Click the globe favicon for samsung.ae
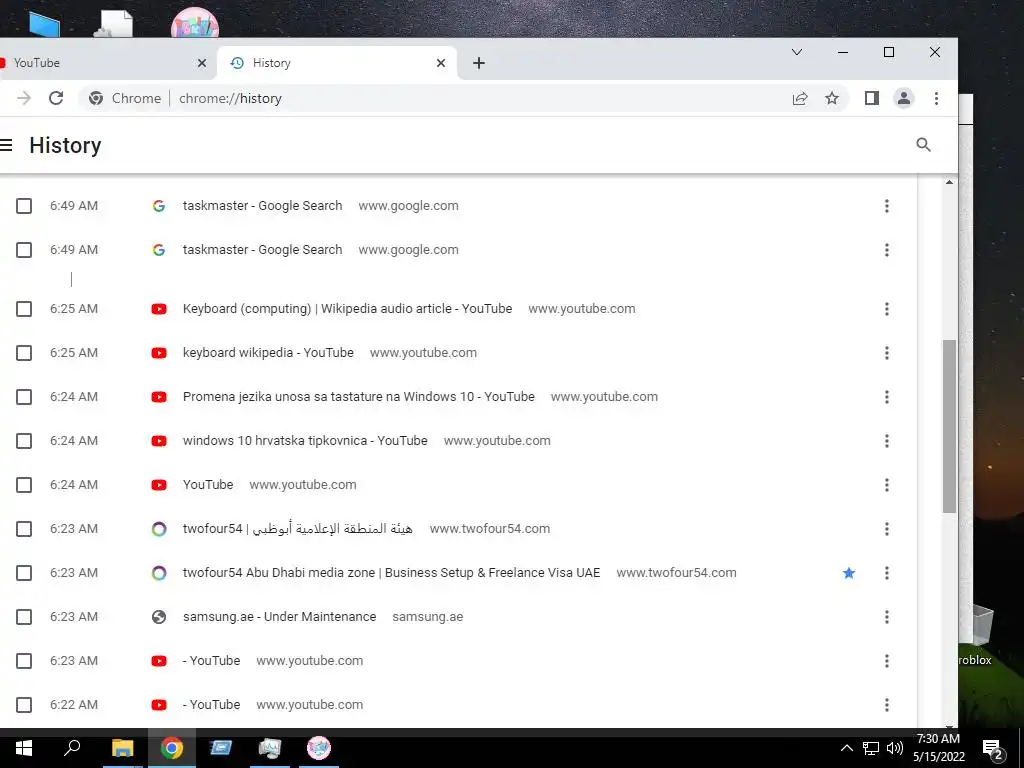1024x768 pixels. (159, 616)
